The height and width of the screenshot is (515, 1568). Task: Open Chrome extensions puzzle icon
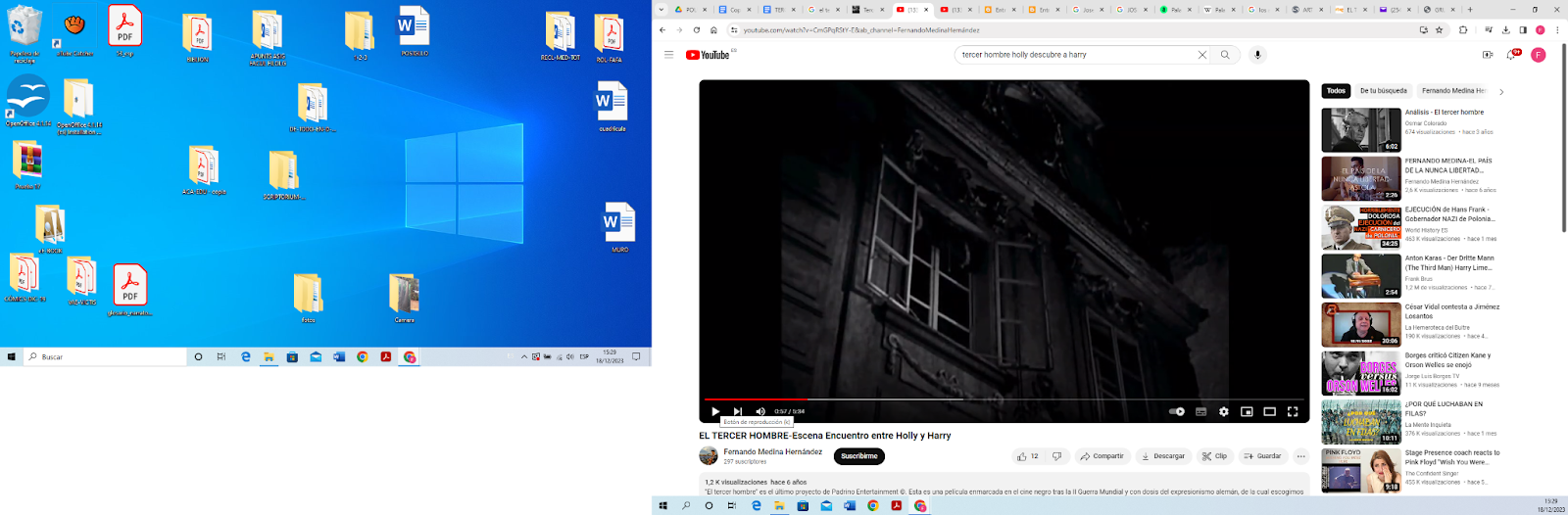point(1463,30)
